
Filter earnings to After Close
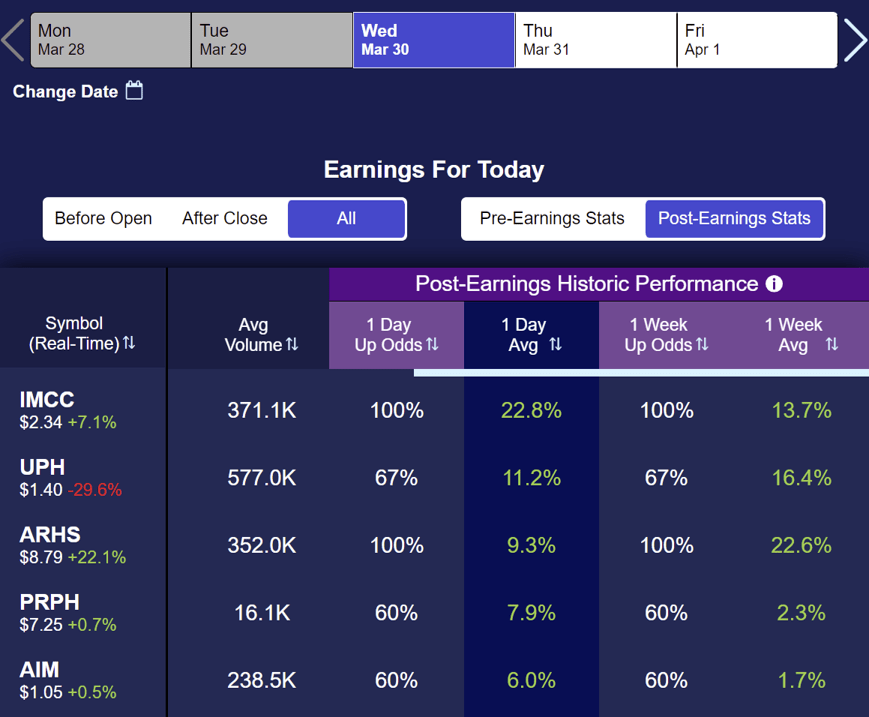click(224, 218)
